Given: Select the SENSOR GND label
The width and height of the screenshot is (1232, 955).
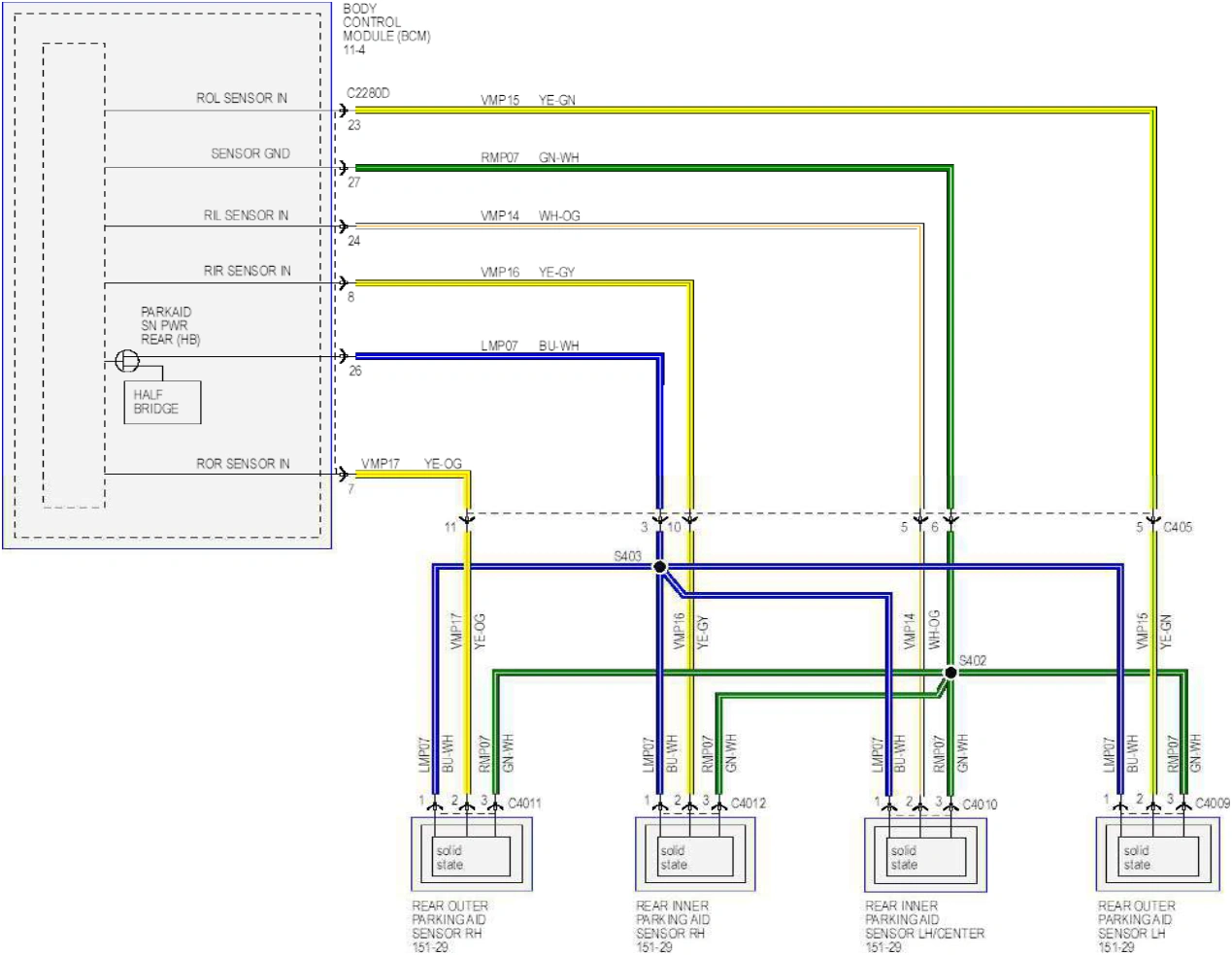Looking at the screenshot, I should coord(250,153).
